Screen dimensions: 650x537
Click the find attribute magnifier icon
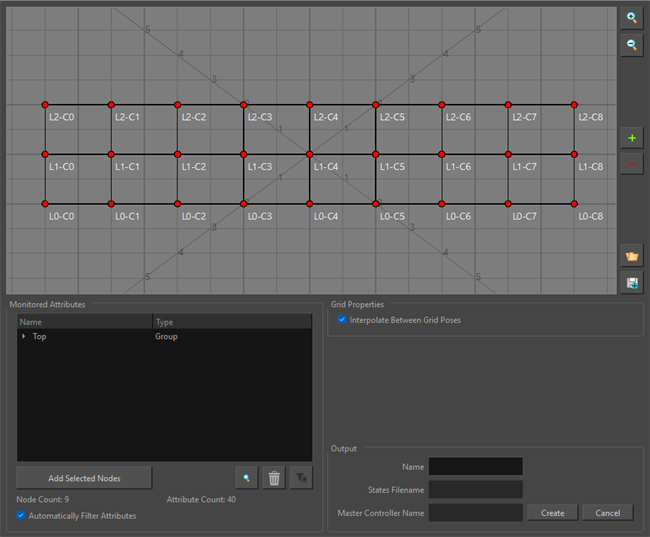(x=247, y=478)
